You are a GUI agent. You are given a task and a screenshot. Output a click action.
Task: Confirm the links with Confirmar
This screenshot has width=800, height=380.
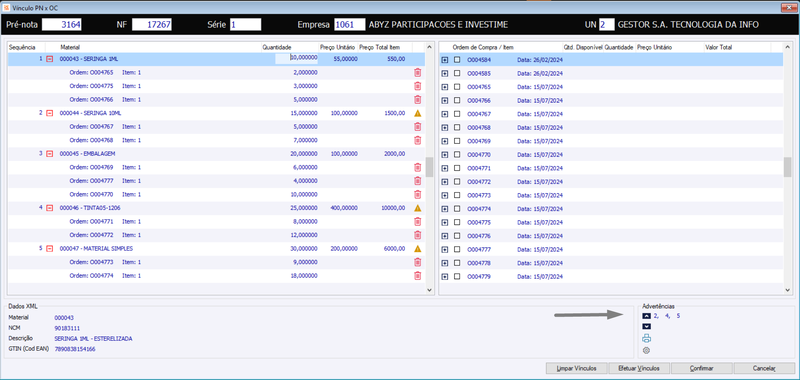pos(702,368)
